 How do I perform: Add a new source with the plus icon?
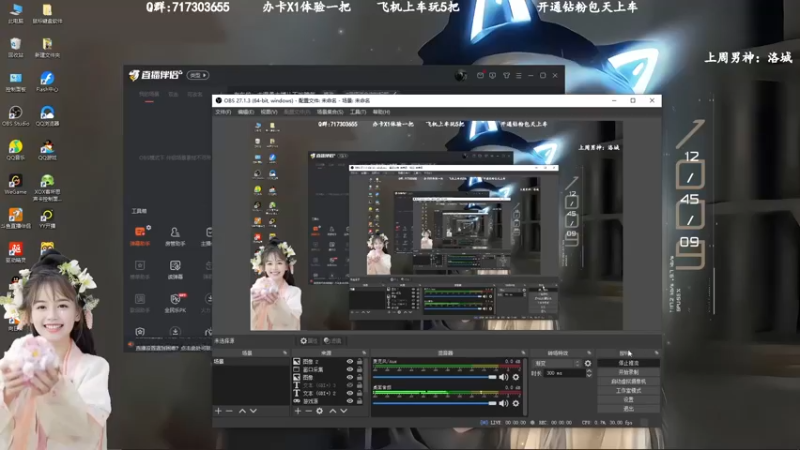pyautogui.click(x=298, y=411)
